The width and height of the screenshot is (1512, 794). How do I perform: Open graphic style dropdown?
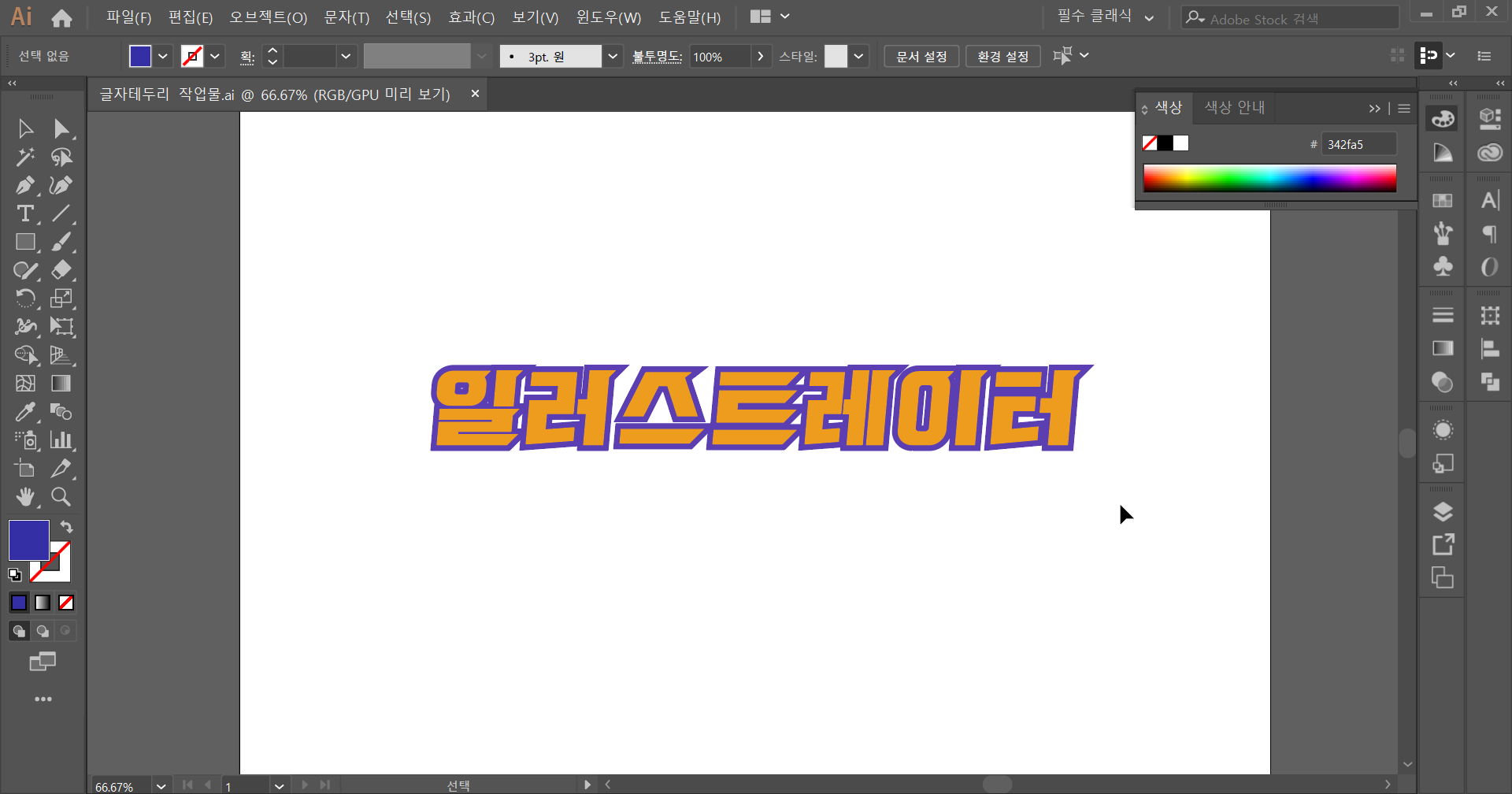click(x=858, y=56)
